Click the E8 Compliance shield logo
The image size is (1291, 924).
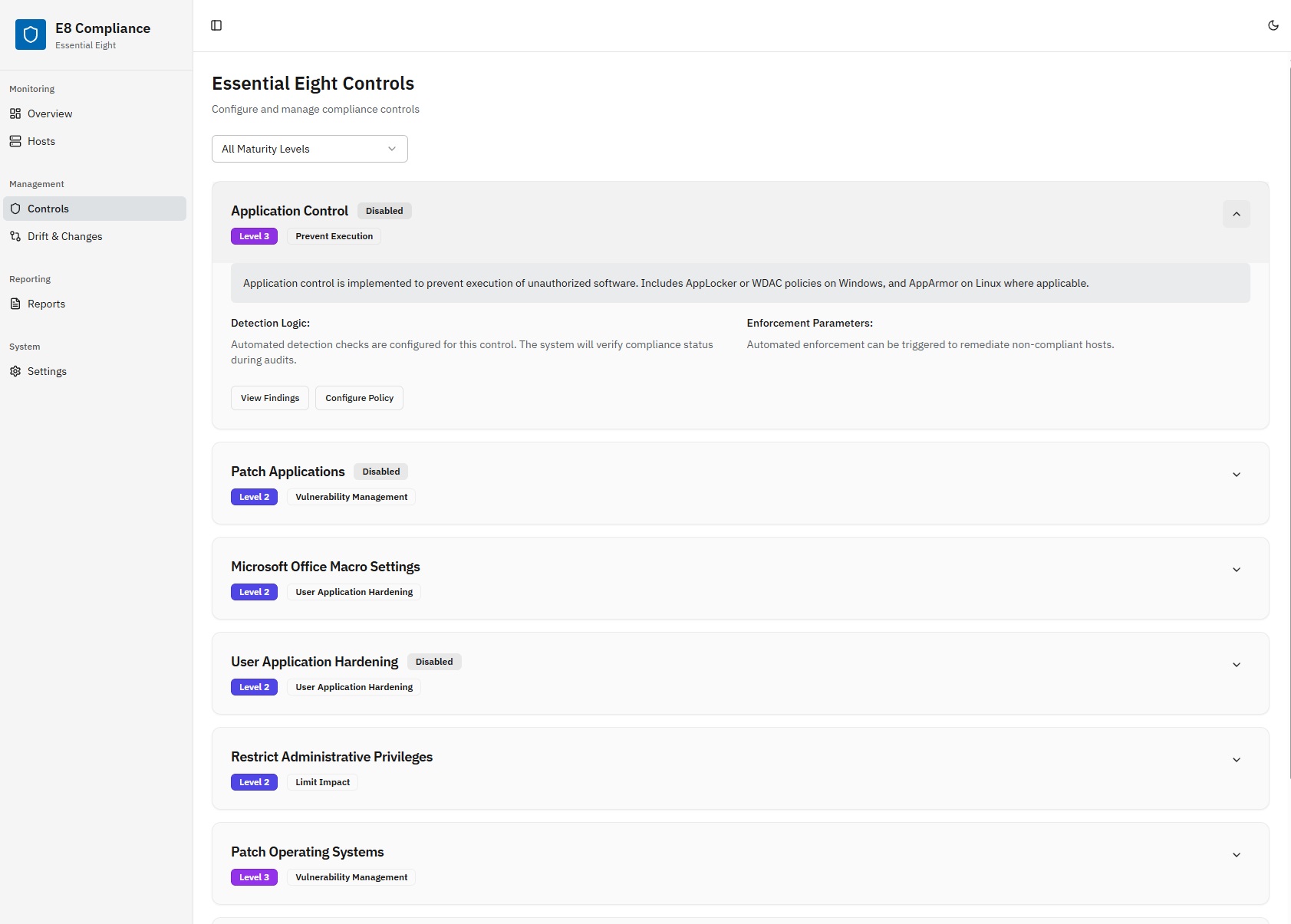31,34
